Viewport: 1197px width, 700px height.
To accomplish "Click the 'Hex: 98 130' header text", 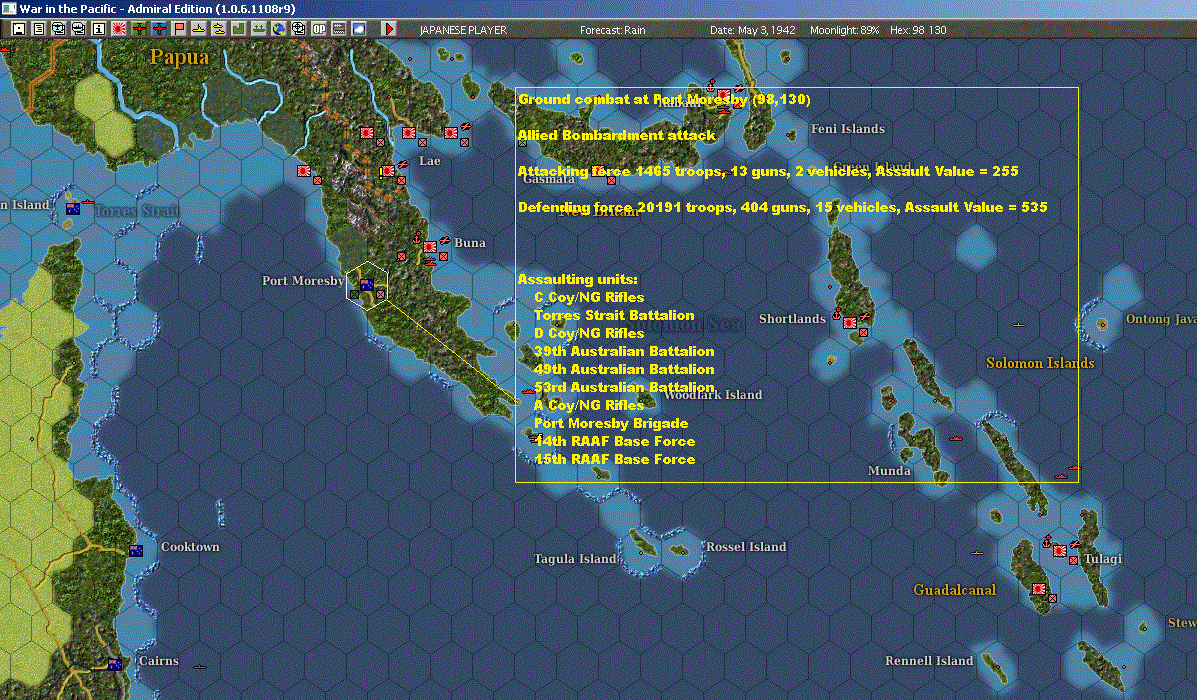I will [x=918, y=30].
